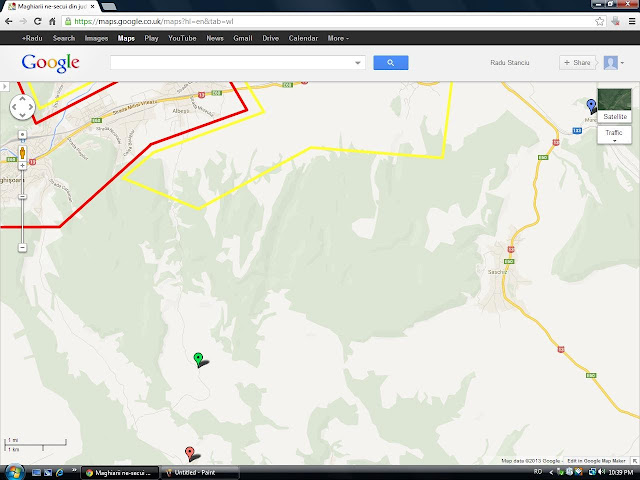
Task: Click the Saschiz town label
Action: 497,272
